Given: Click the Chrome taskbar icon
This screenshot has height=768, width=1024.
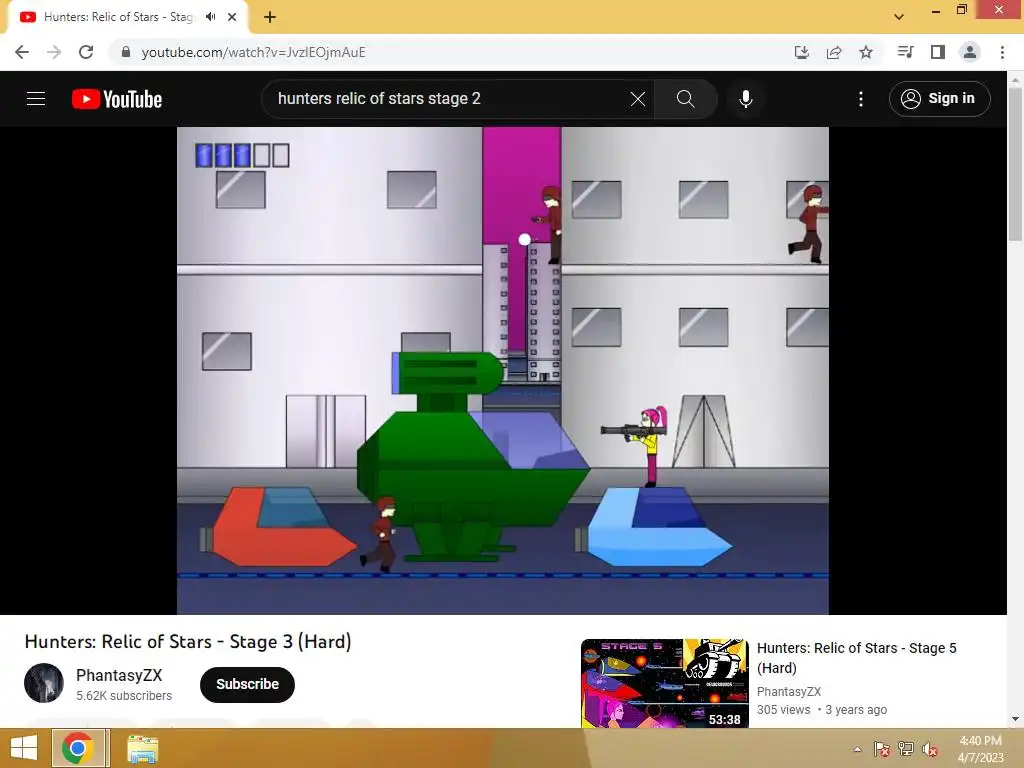Looking at the screenshot, I should [x=78, y=748].
